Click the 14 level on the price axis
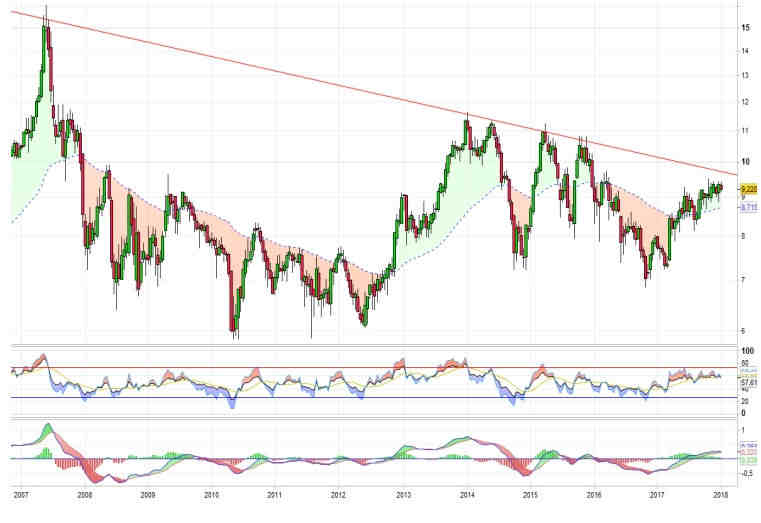The width and height of the screenshot is (761, 523). [745, 51]
